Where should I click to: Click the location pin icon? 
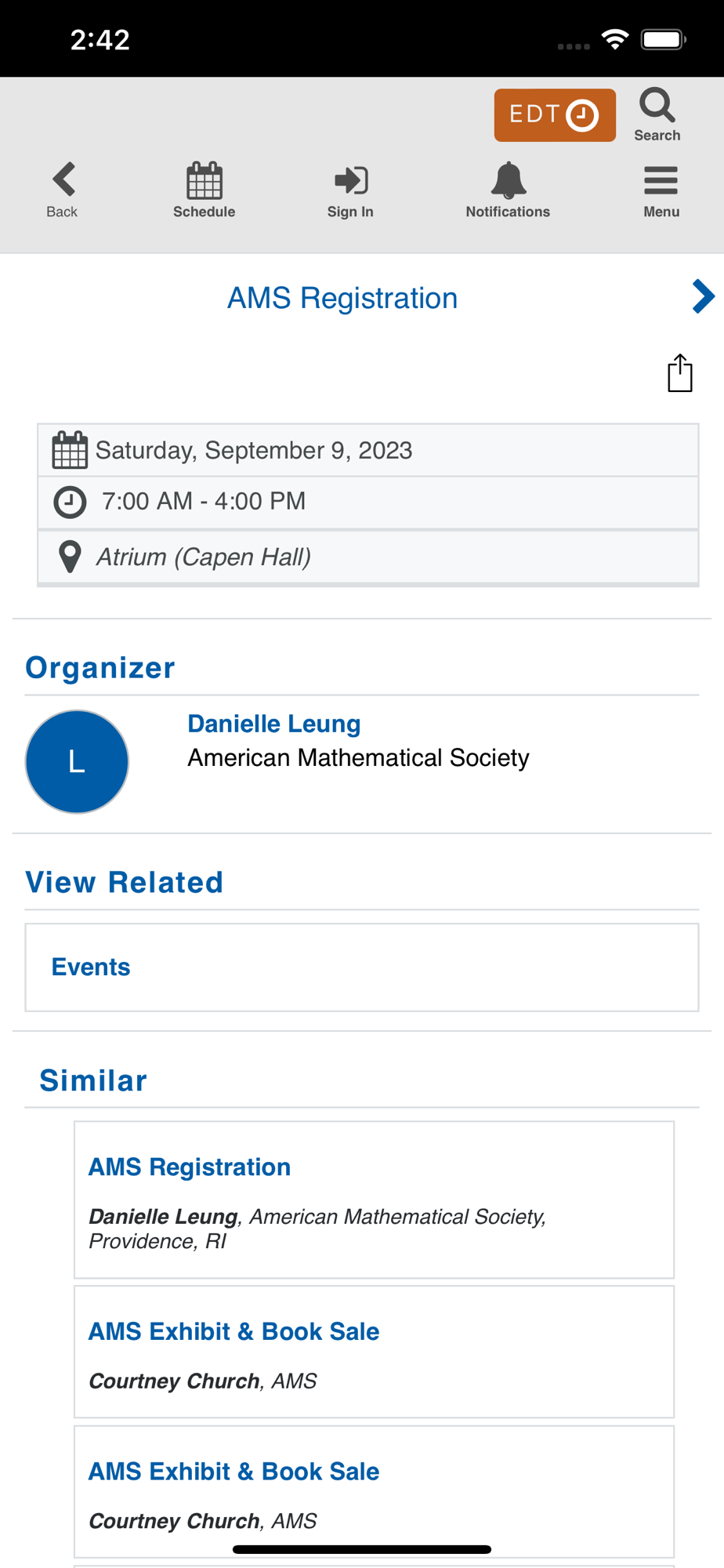pyautogui.click(x=70, y=557)
